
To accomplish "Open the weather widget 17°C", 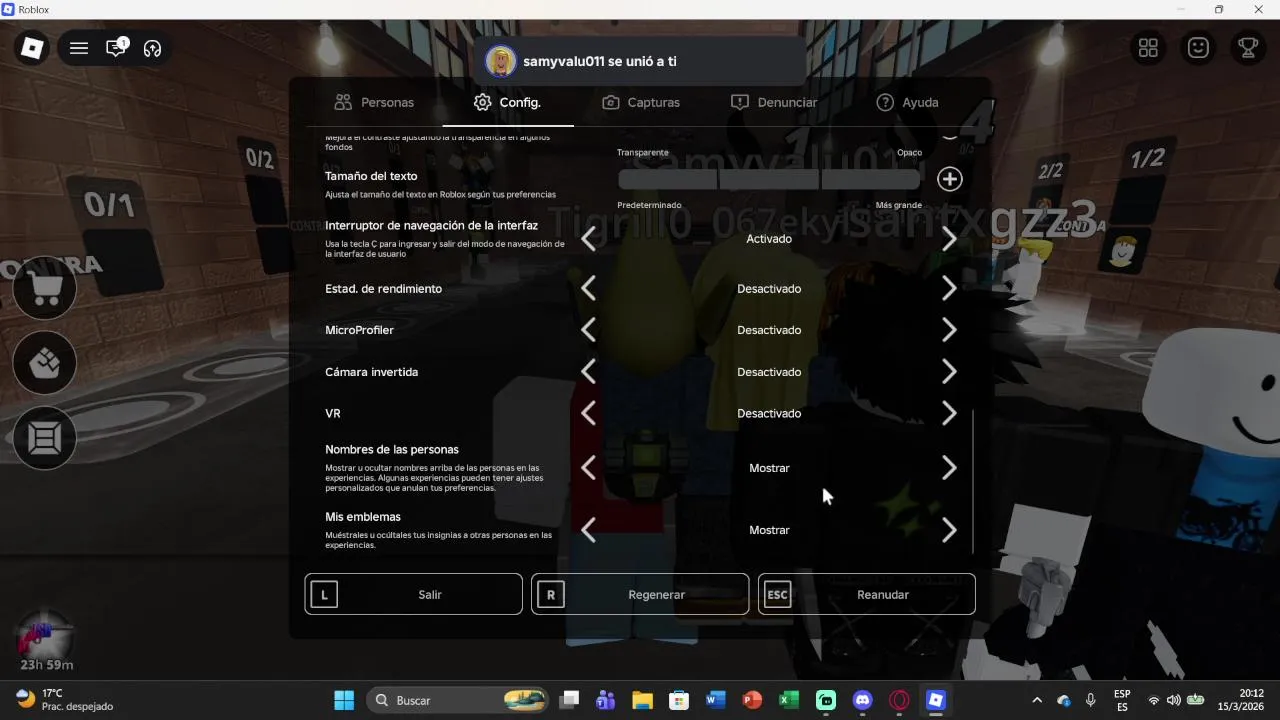I will [x=65, y=700].
